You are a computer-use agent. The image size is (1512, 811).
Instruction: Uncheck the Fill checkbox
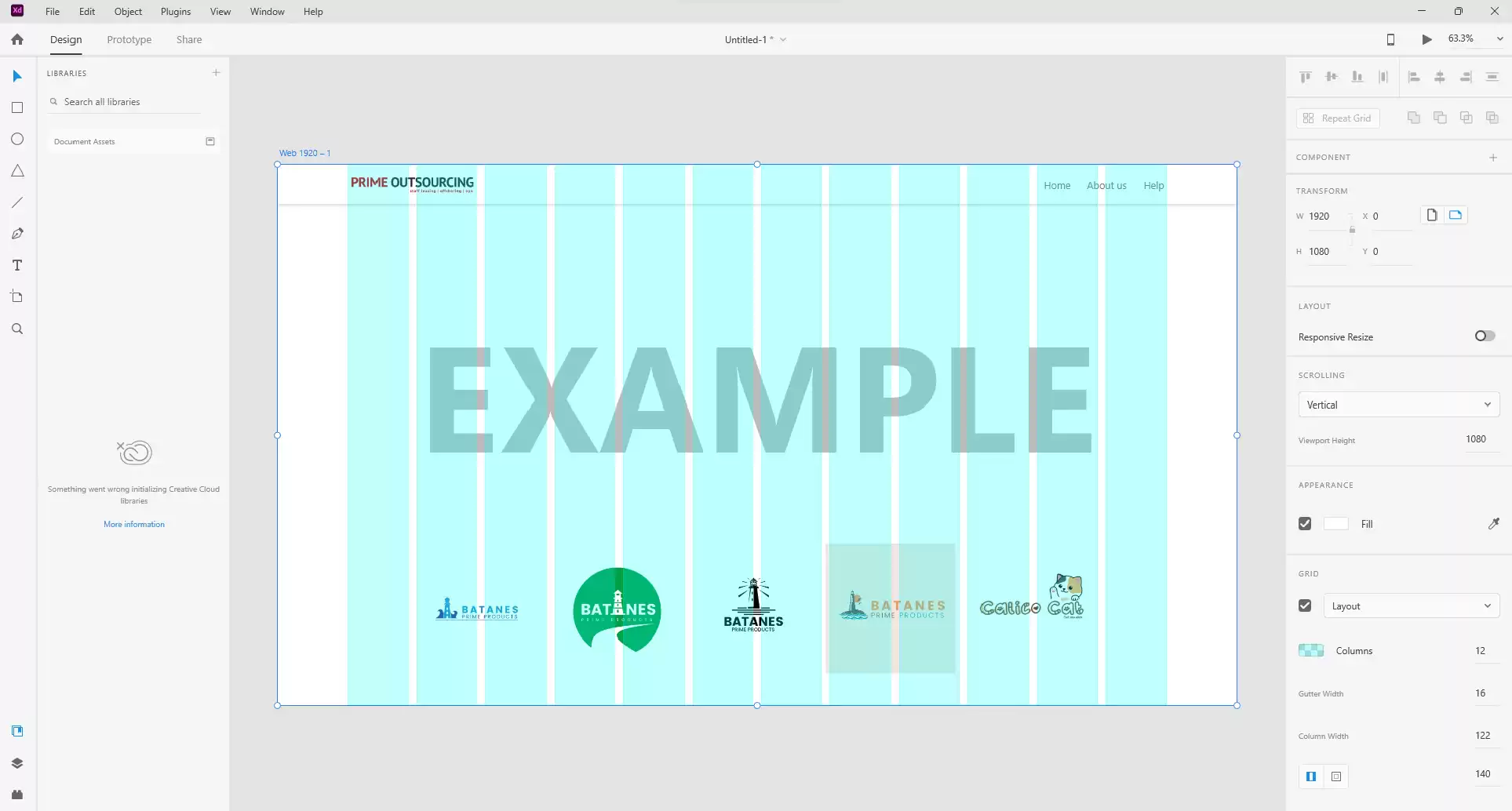tap(1305, 524)
